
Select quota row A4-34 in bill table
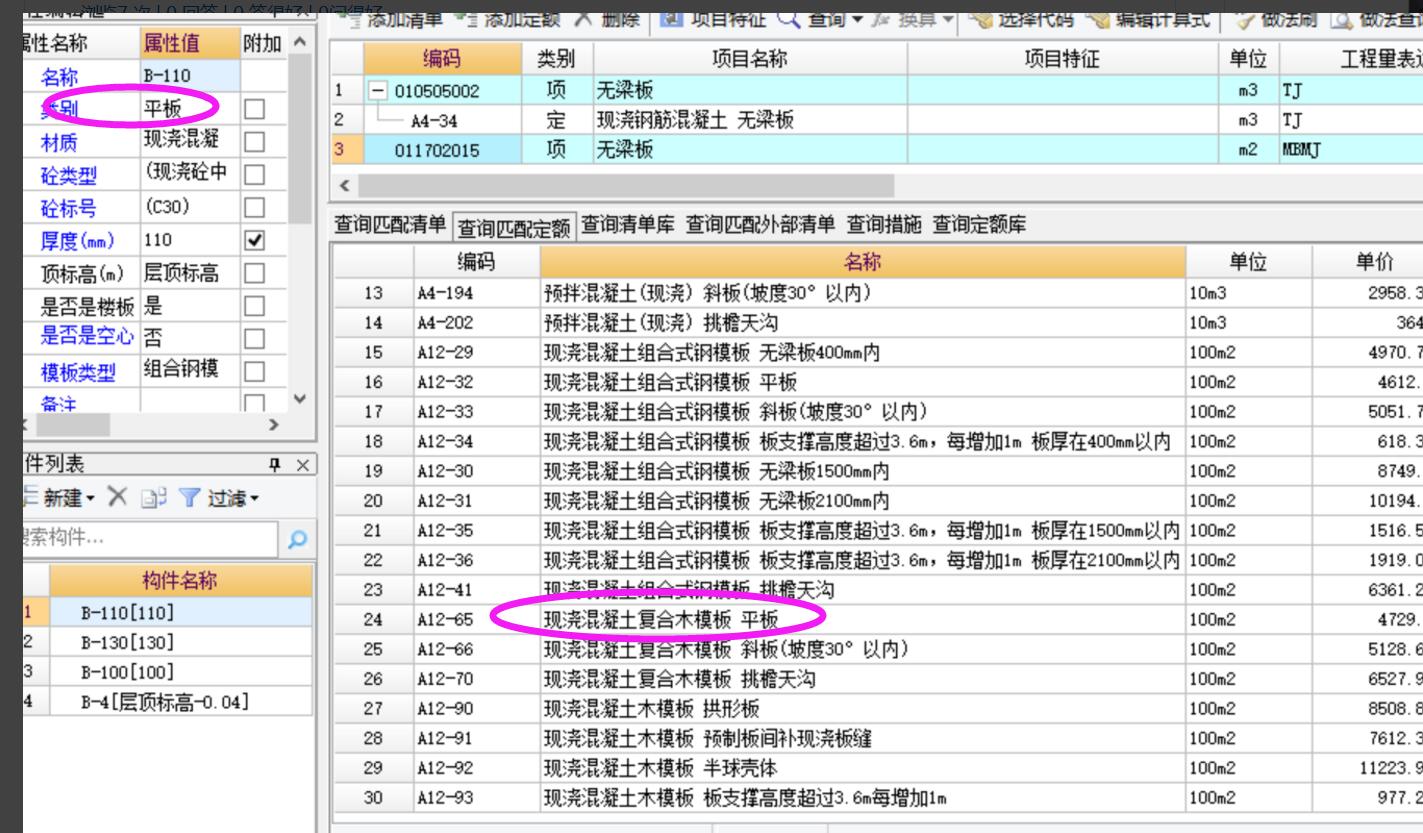tap(877, 122)
